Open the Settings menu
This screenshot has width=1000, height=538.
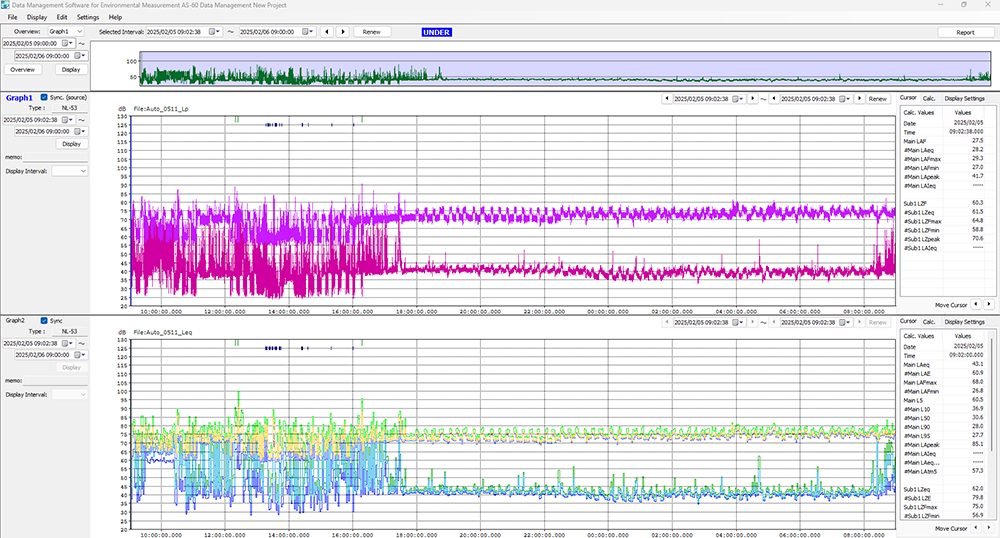(x=87, y=17)
